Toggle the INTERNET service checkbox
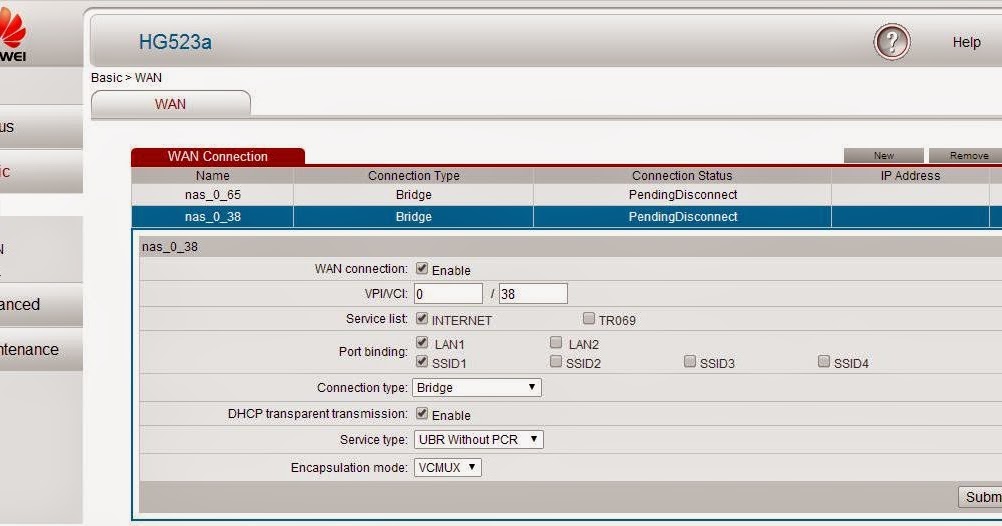This screenshot has width=1002, height=526. tap(422, 318)
